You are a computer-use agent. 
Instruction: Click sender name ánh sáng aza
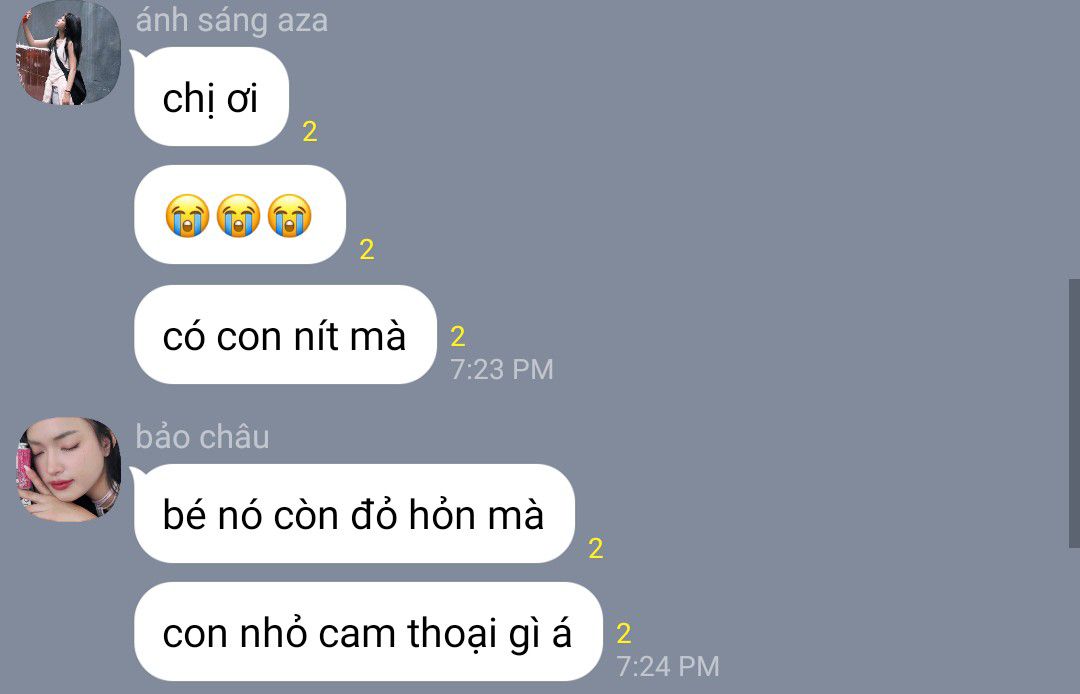pos(231,21)
